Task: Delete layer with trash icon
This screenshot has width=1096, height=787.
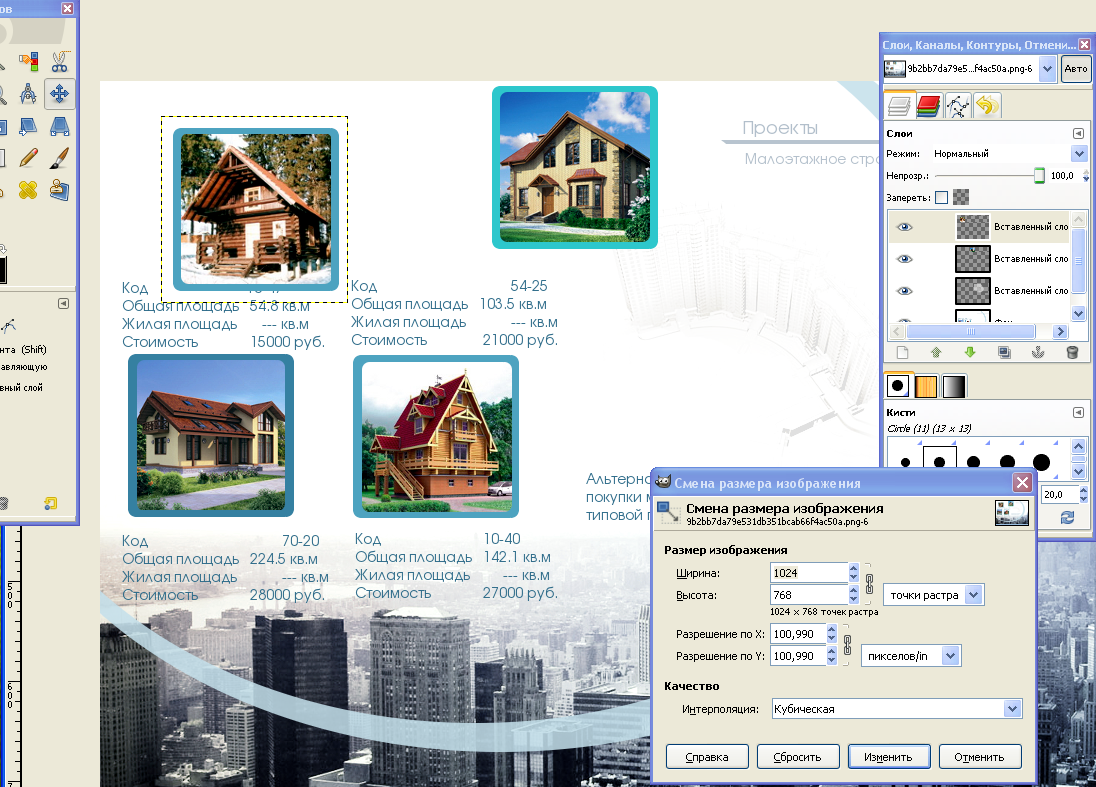Action: tap(1072, 352)
